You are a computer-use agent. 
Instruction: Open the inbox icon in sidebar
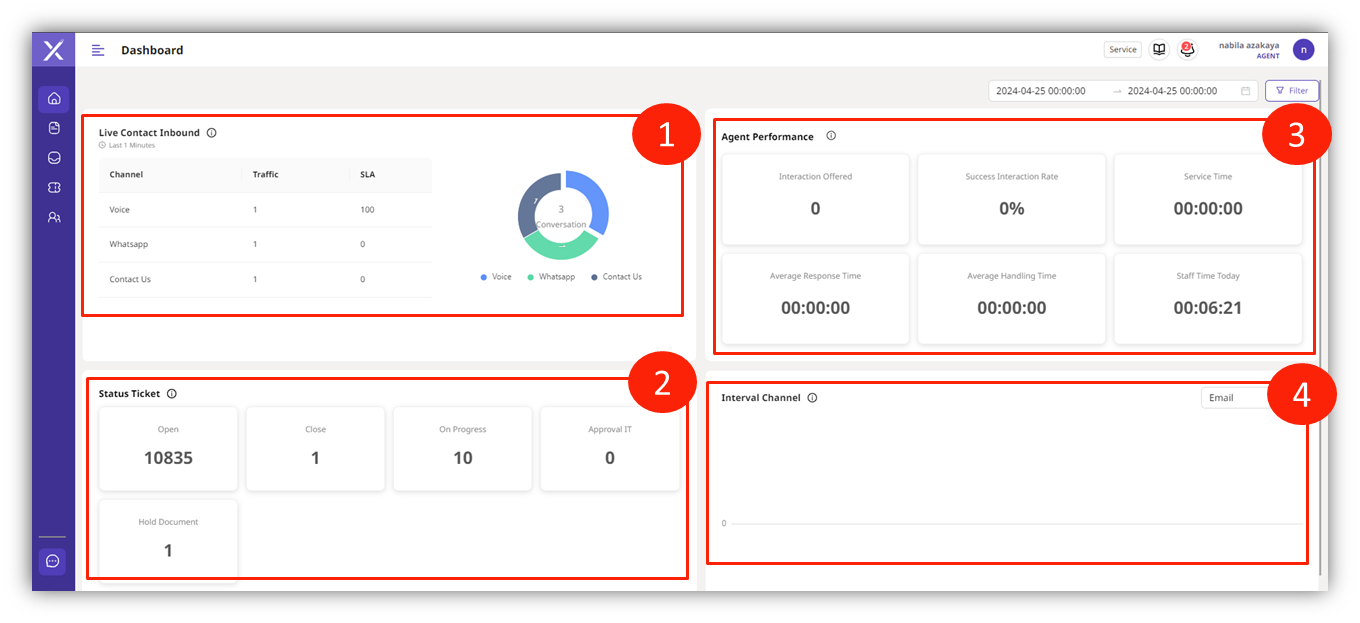(54, 158)
